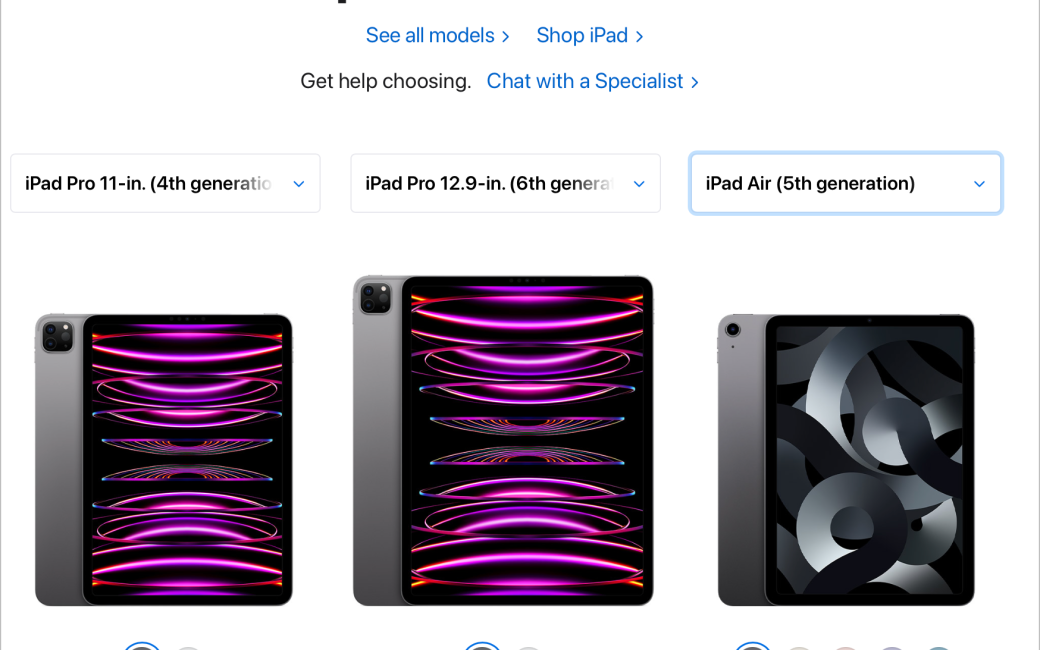Select space gray swatch under iPad Air

[753, 646]
